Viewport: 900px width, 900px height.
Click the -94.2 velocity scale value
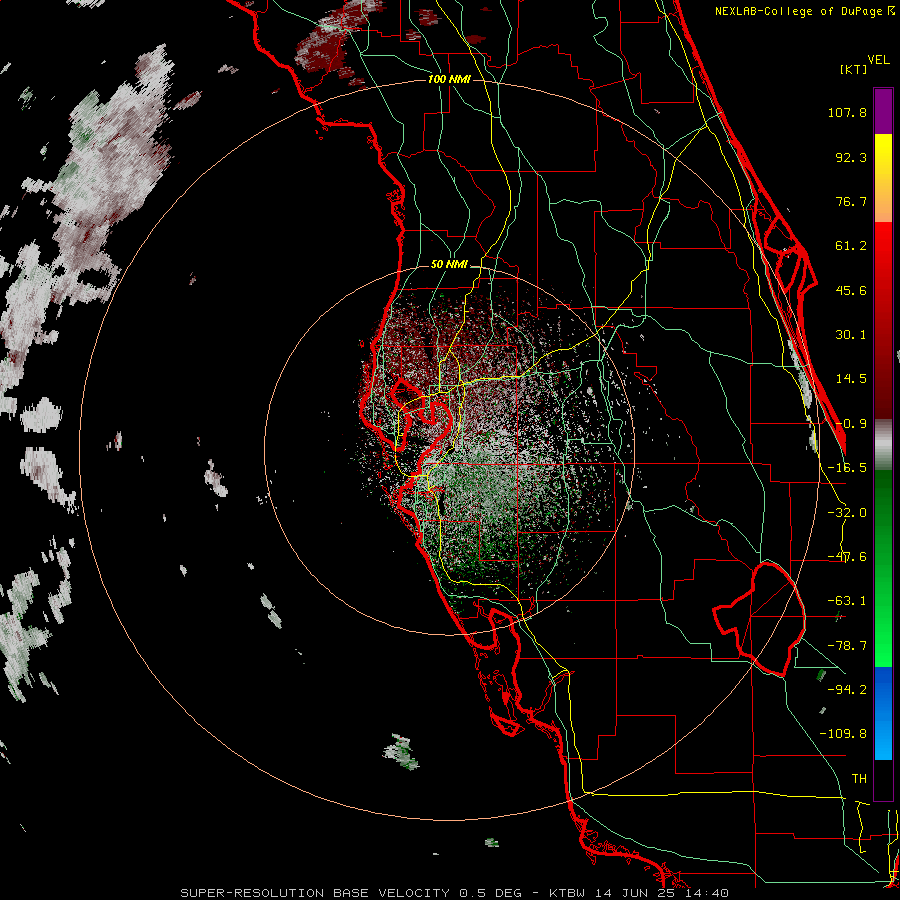pyautogui.click(x=847, y=689)
